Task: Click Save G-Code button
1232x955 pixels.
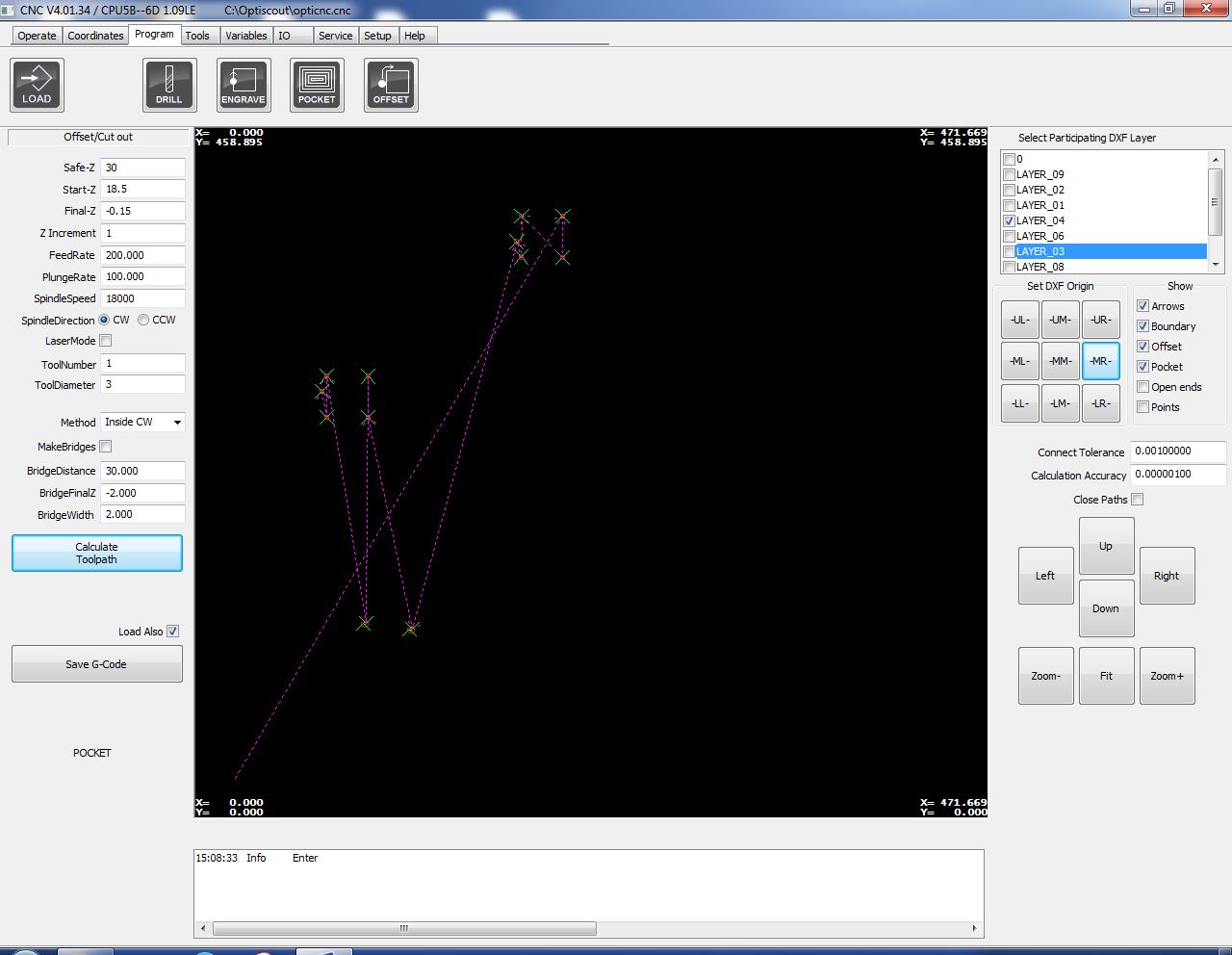Action: 97,664
